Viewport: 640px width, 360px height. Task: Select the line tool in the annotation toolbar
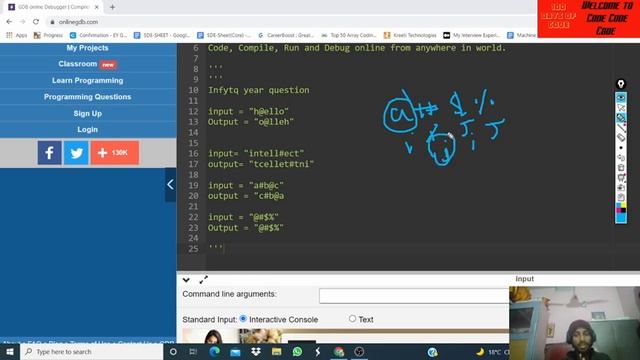click(621, 128)
